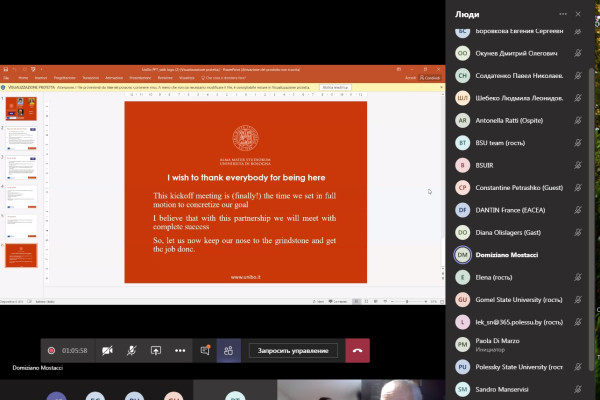Show the conversation chat panel
The height and width of the screenshot is (400, 600).
[x=205, y=351]
